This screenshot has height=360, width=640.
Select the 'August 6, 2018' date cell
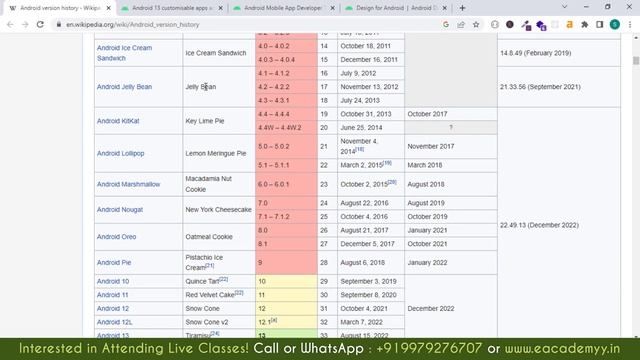tap(371, 262)
